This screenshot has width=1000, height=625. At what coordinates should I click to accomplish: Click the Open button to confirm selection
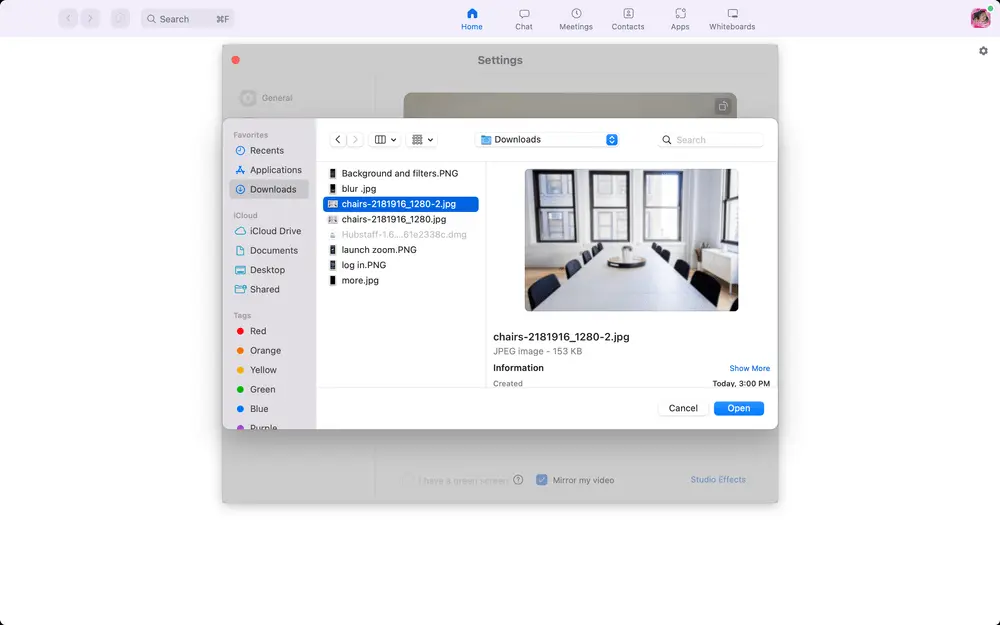pyautogui.click(x=738, y=408)
